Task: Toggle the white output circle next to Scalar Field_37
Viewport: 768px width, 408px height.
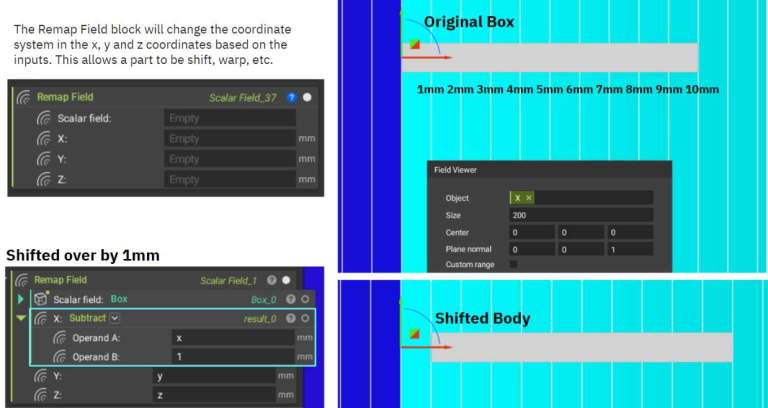Action: (x=307, y=97)
